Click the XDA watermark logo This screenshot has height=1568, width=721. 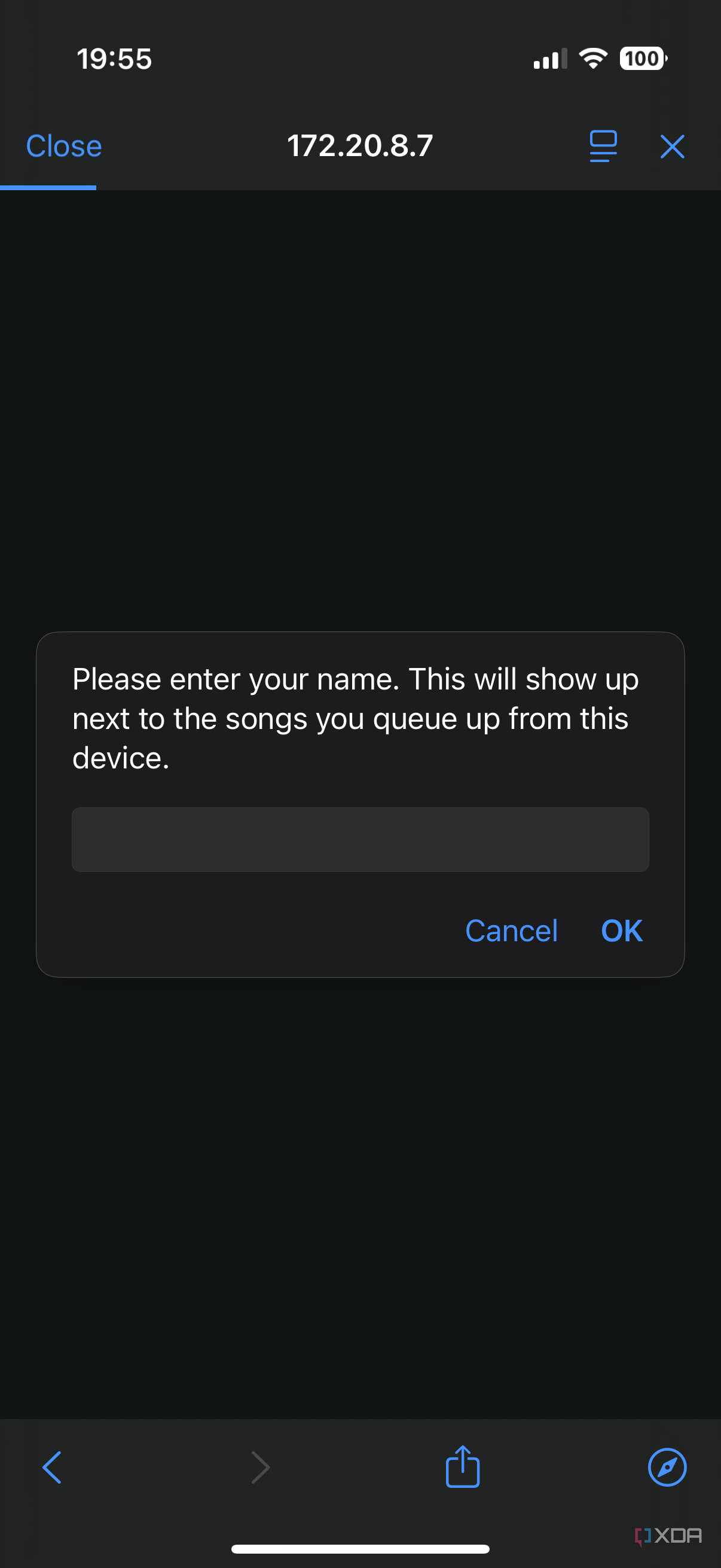pyautogui.click(x=668, y=1536)
